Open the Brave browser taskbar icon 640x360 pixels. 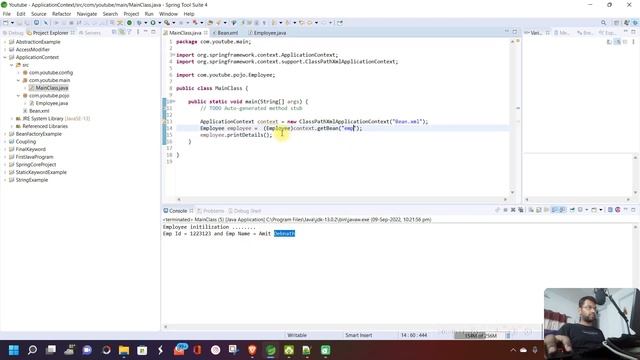[x=252, y=350]
